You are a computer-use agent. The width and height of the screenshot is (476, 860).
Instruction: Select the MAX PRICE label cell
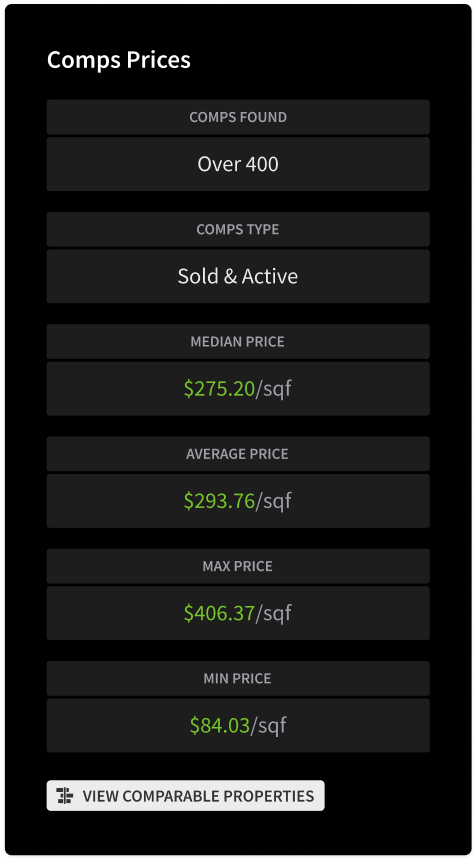(238, 566)
